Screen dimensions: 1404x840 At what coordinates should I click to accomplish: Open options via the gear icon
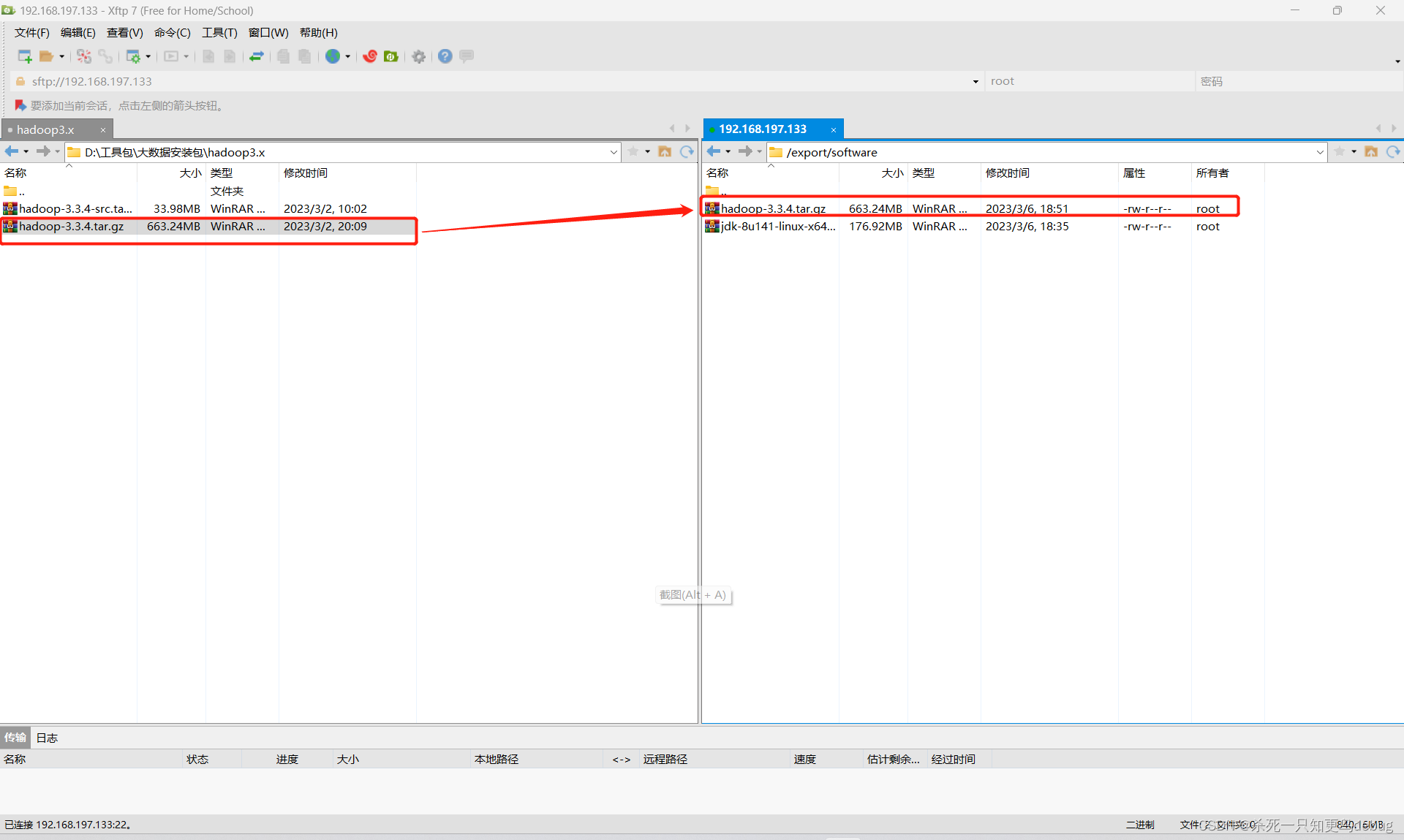[418, 56]
